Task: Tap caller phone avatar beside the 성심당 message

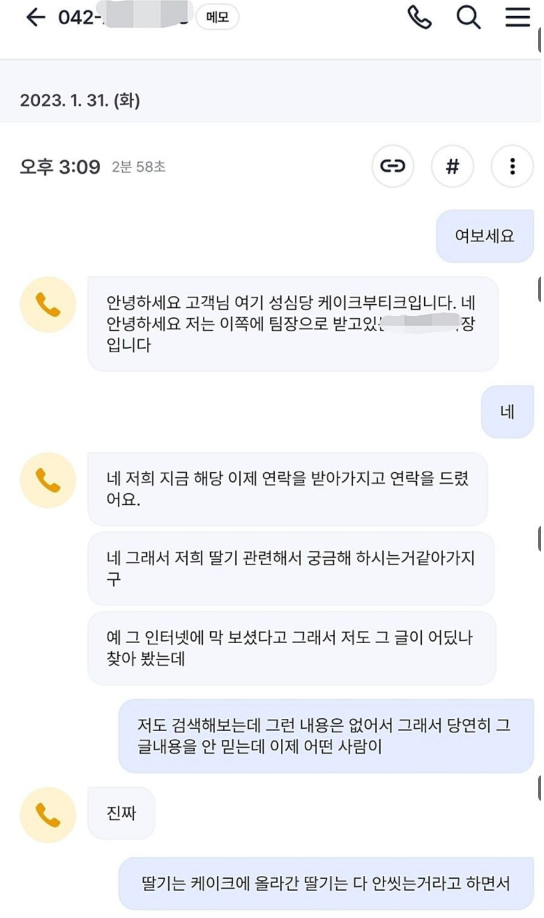Action: pyautogui.click(x=48, y=305)
